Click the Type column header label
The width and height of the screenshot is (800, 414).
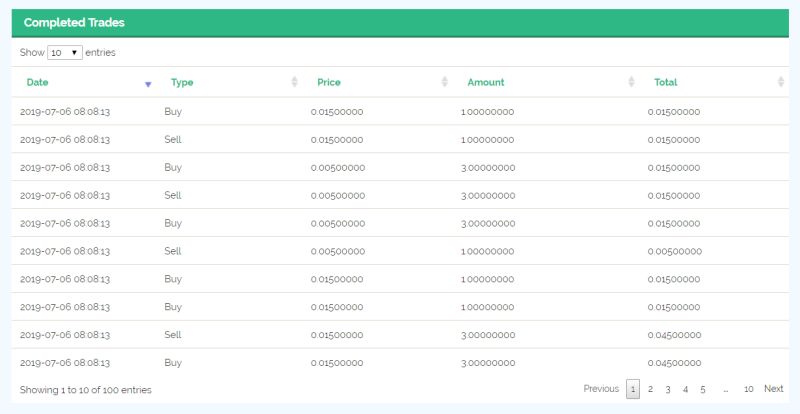[182, 82]
